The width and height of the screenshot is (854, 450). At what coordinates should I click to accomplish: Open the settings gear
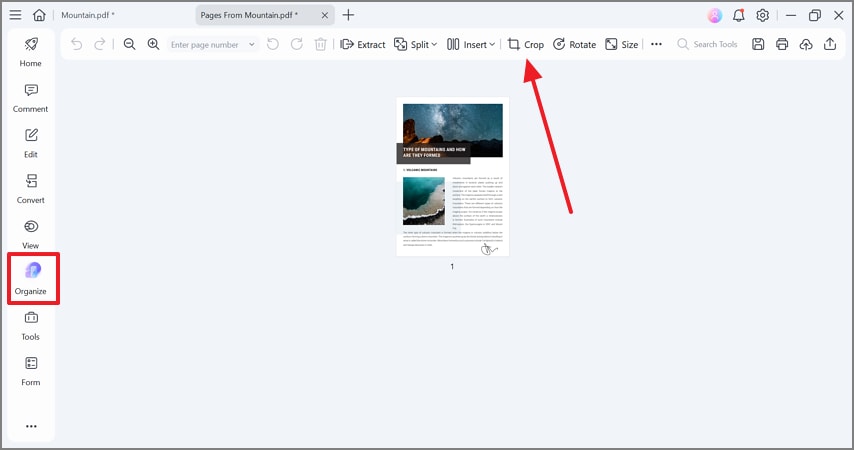(x=762, y=15)
